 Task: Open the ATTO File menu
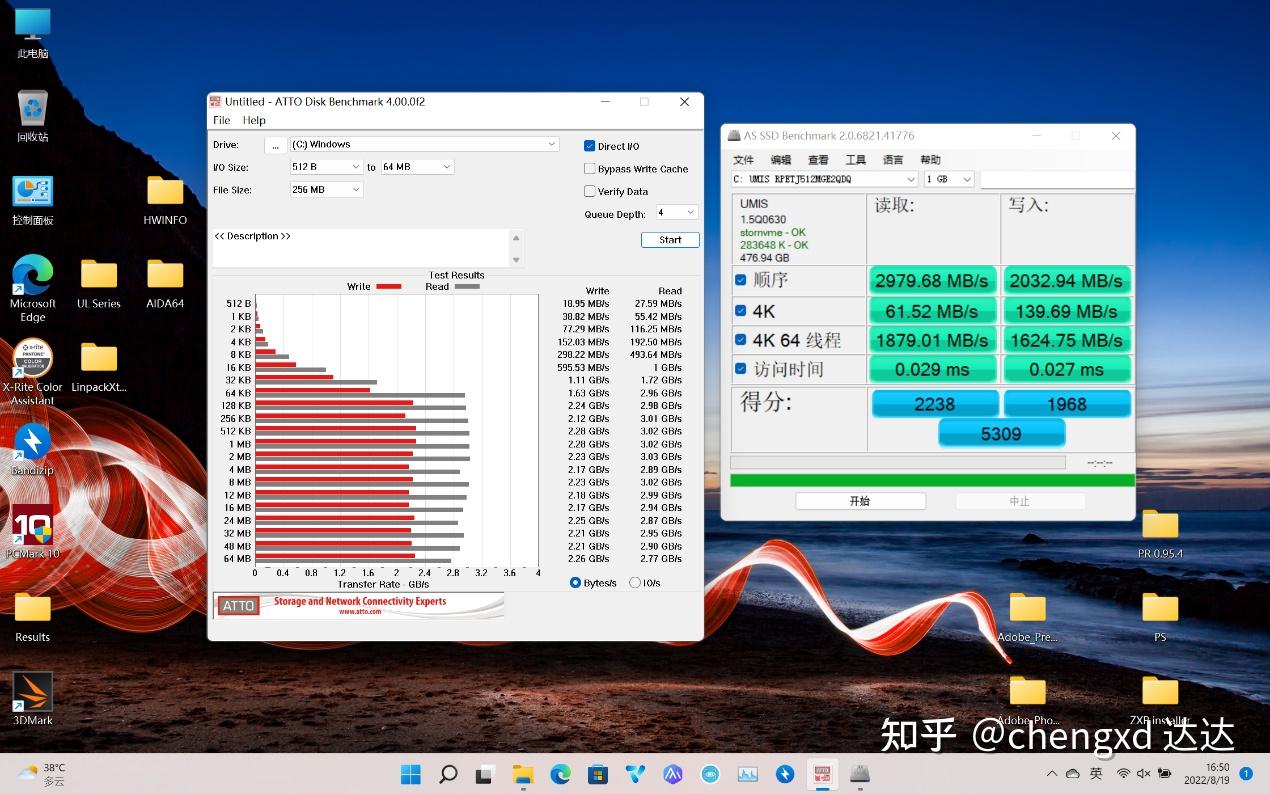[x=222, y=120]
